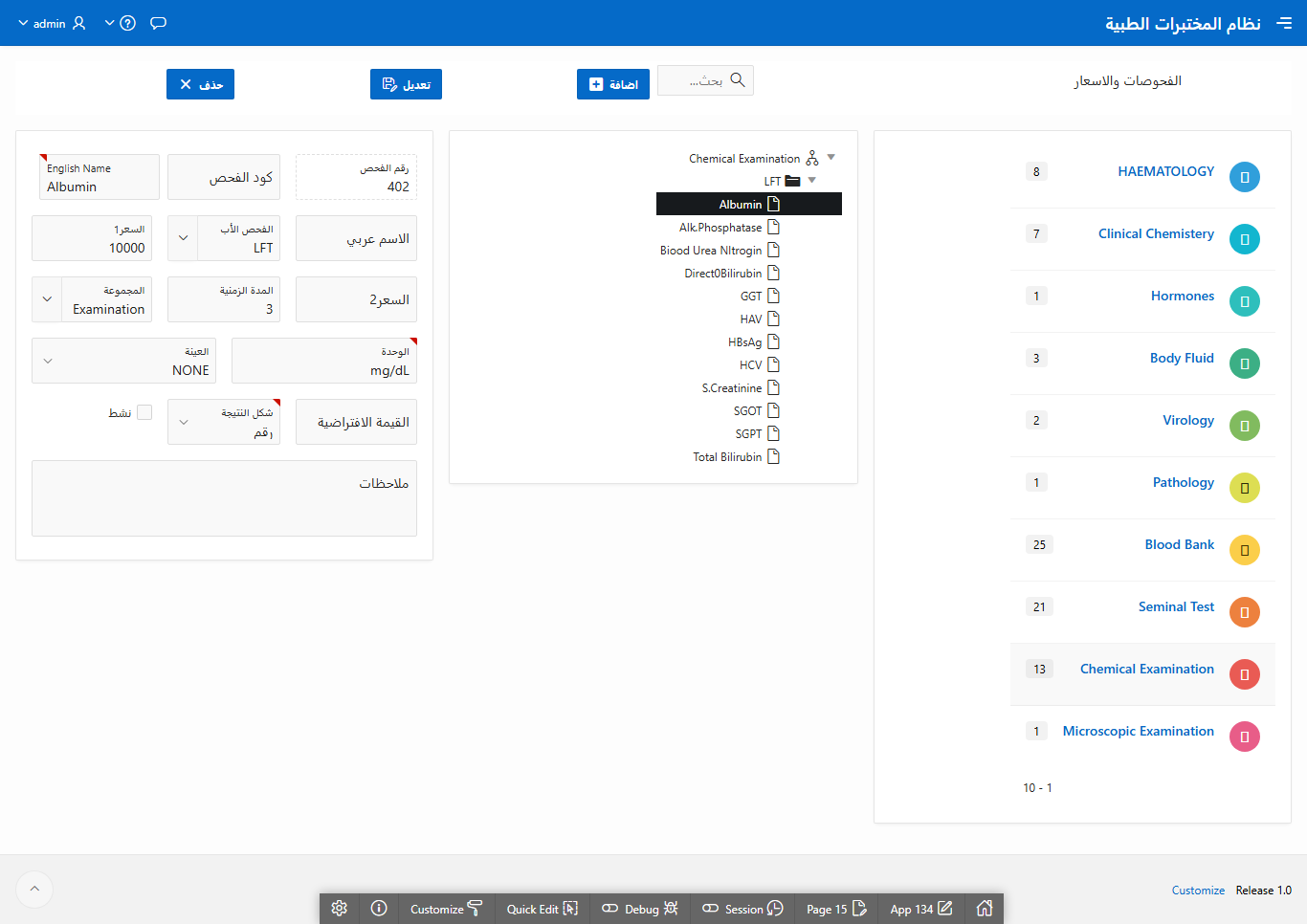
Task: Select Albumin in the tree
Action: pos(749,204)
